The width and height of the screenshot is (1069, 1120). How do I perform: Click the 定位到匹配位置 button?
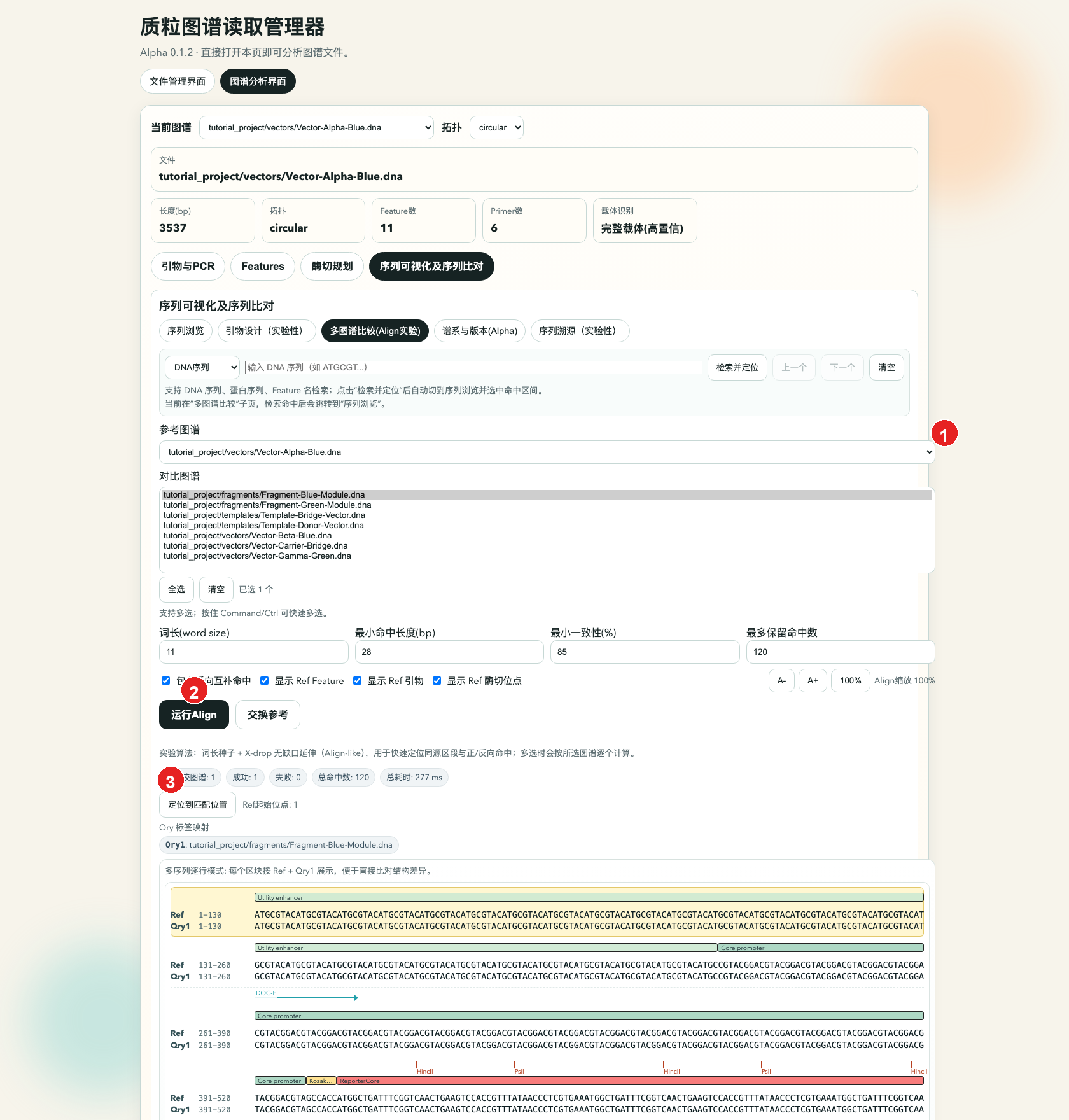[x=197, y=804]
